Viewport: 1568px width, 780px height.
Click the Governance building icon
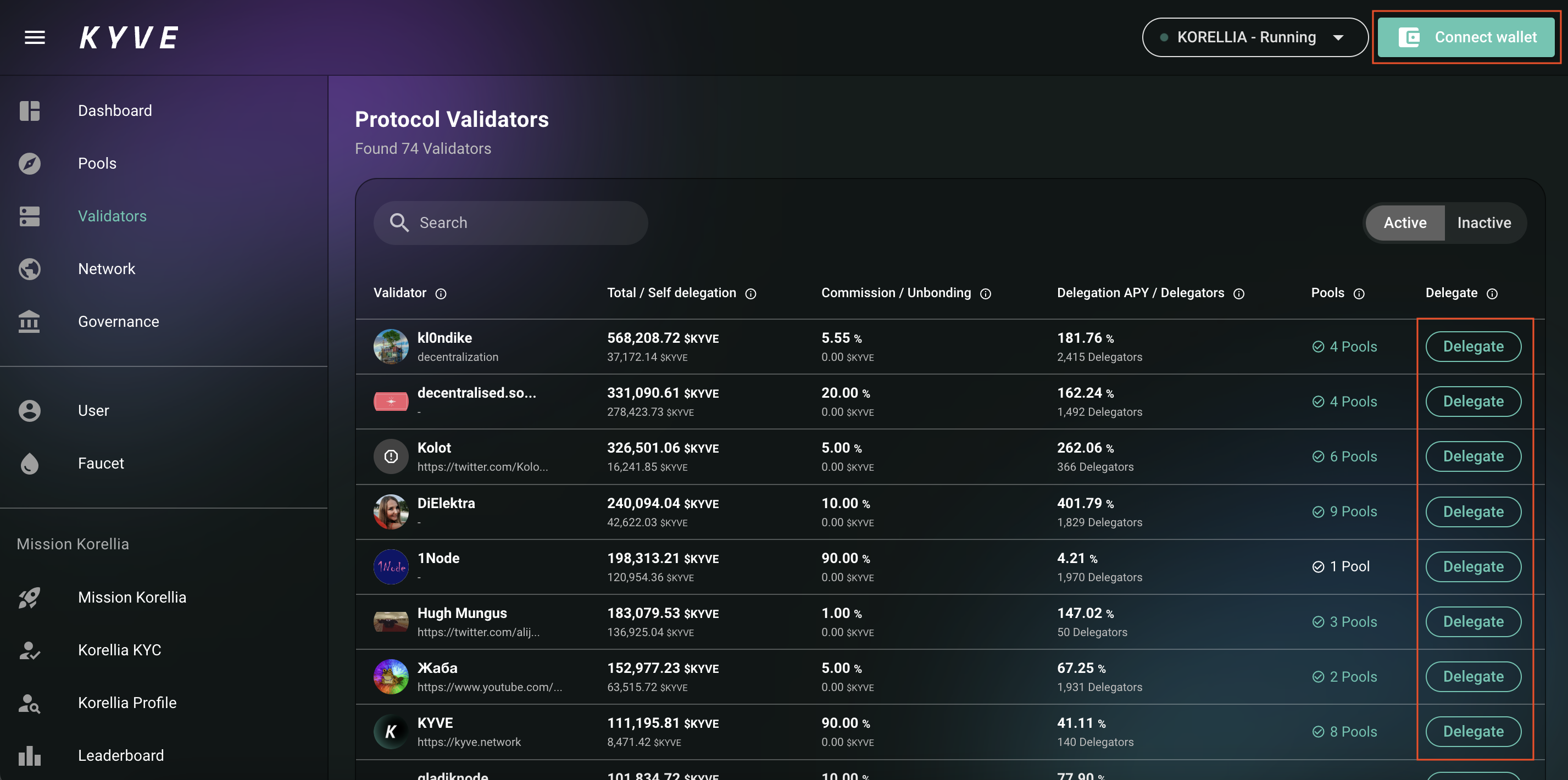pos(29,321)
